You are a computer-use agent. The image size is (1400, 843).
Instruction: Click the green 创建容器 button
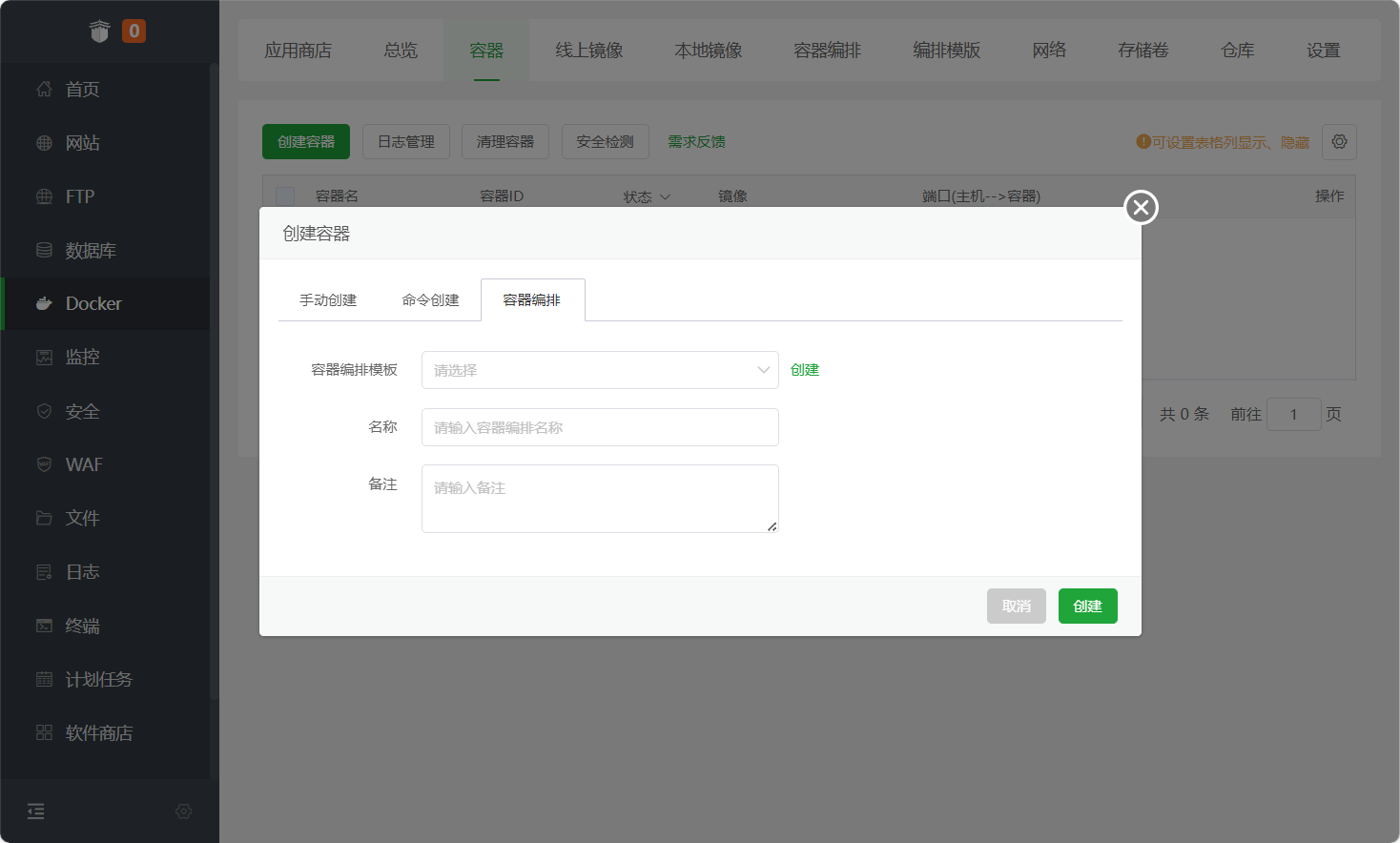(306, 141)
